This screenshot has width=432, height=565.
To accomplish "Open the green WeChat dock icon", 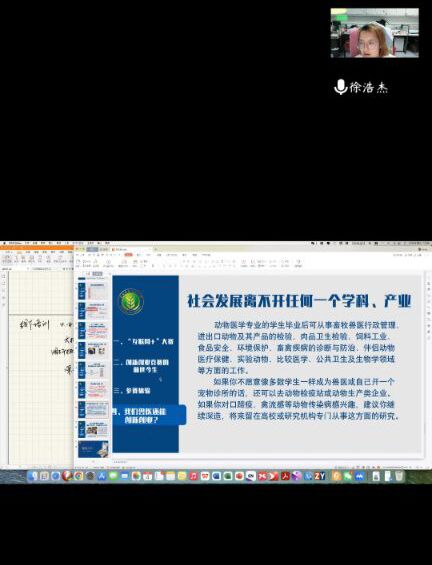I will 348,476.
